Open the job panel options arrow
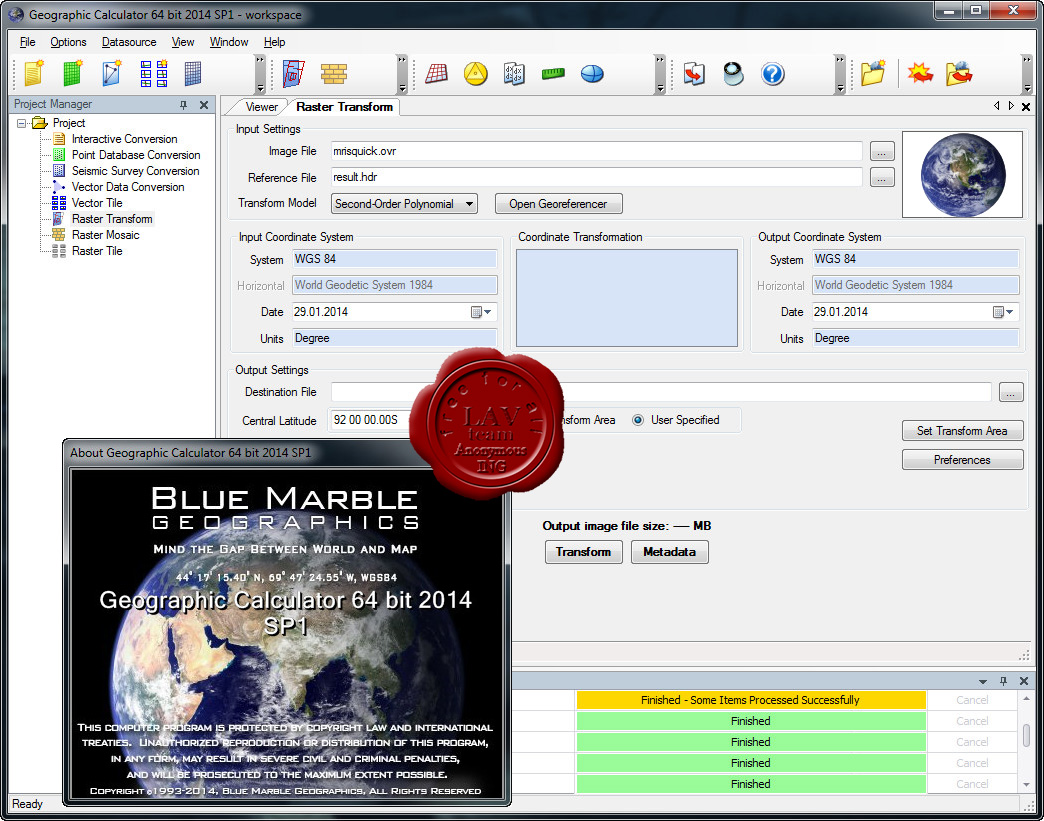 pyautogui.click(x=983, y=681)
